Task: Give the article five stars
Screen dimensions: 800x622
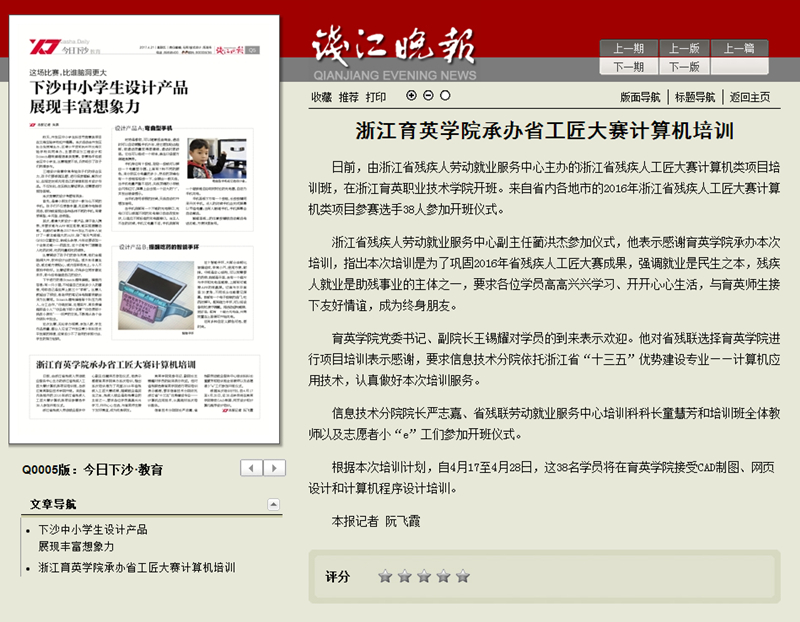Action: coord(463,576)
